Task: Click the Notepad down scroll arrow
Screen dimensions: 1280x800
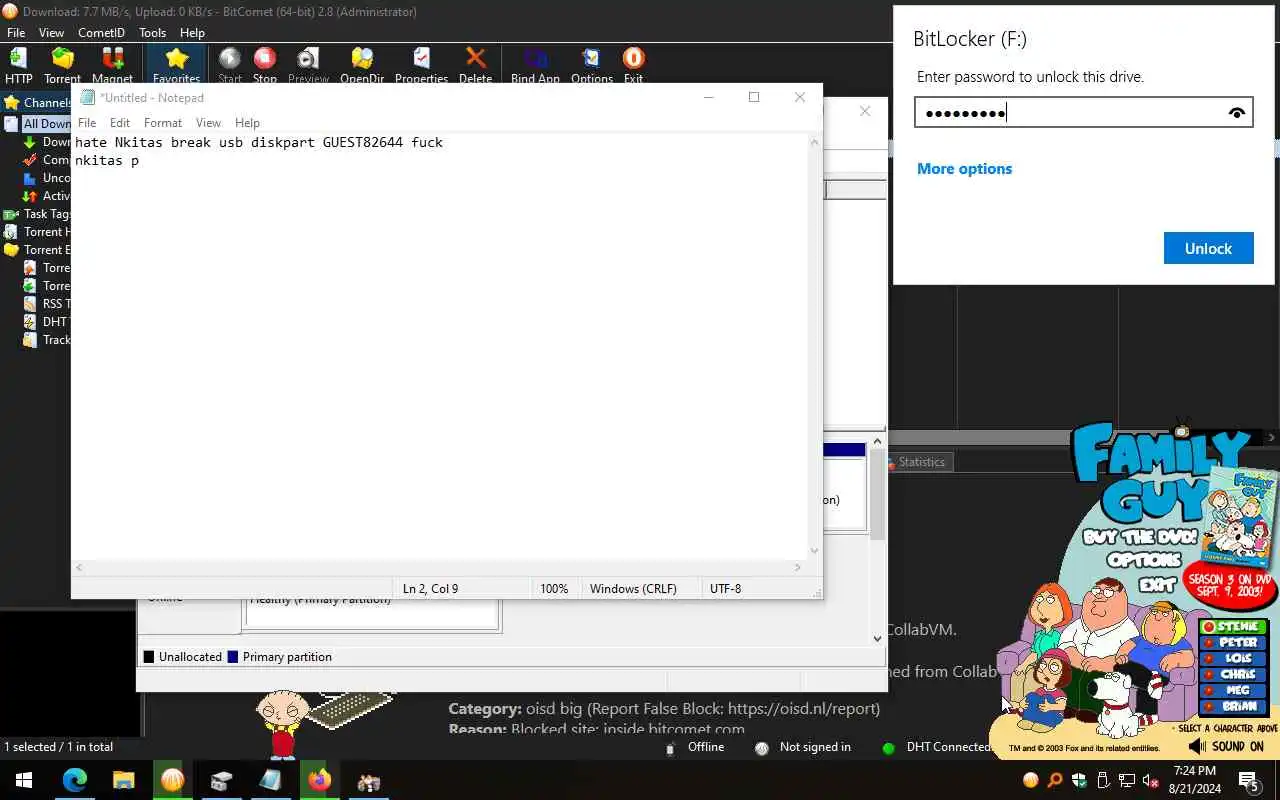Action: pyautogui.click(x=814, y=551)
